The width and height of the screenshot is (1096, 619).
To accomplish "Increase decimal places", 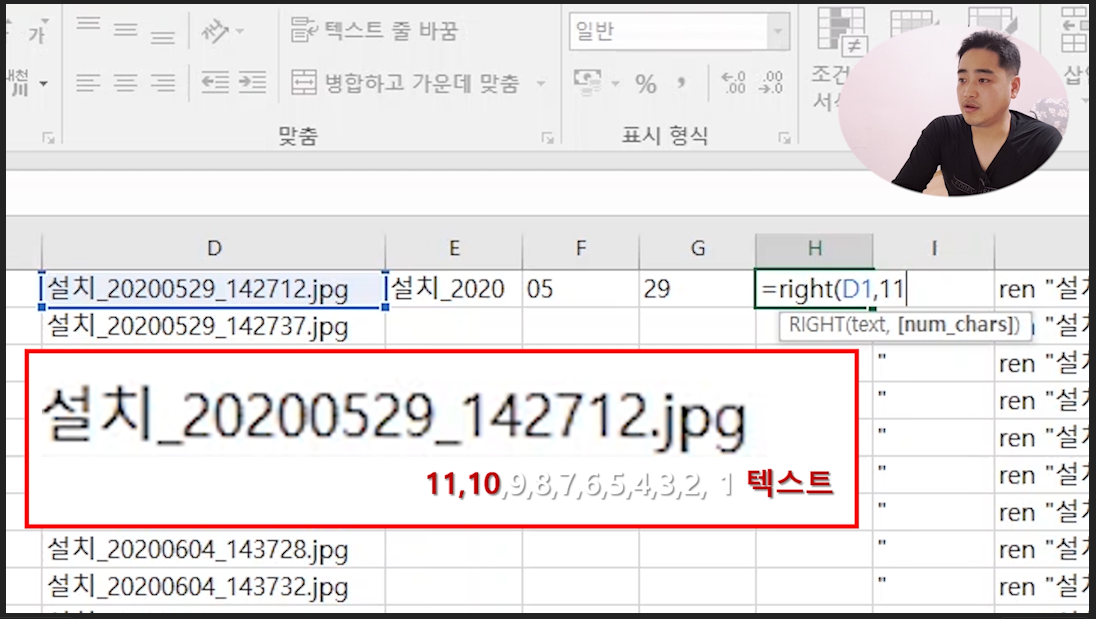I will tap(733, 82).
